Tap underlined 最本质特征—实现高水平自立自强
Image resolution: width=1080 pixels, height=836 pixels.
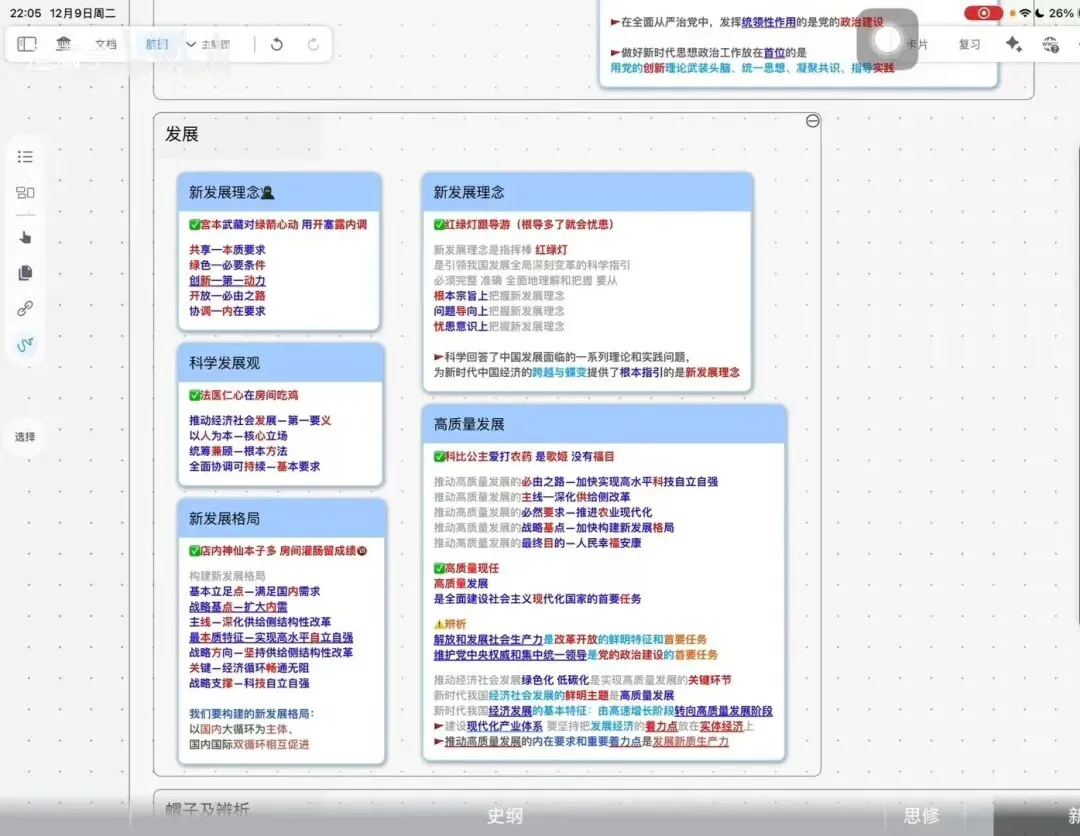[x=271, y=638]
